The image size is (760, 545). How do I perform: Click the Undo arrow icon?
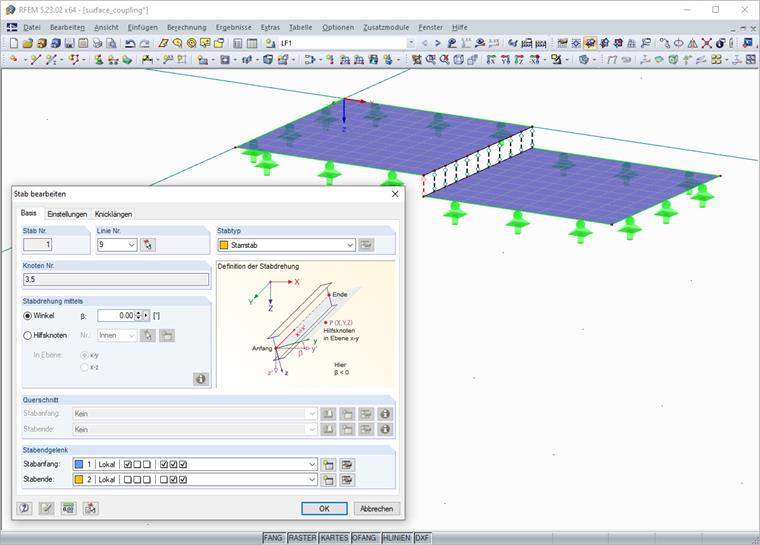tap(130, 43)
